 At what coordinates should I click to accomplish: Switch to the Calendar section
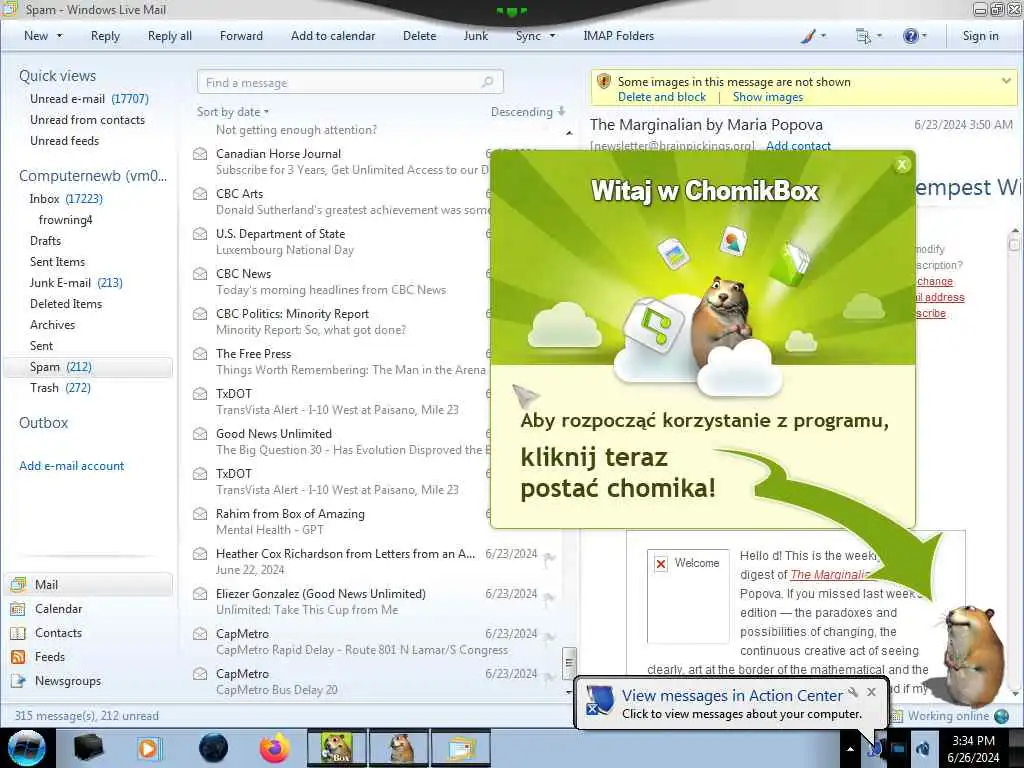(58, 609)
